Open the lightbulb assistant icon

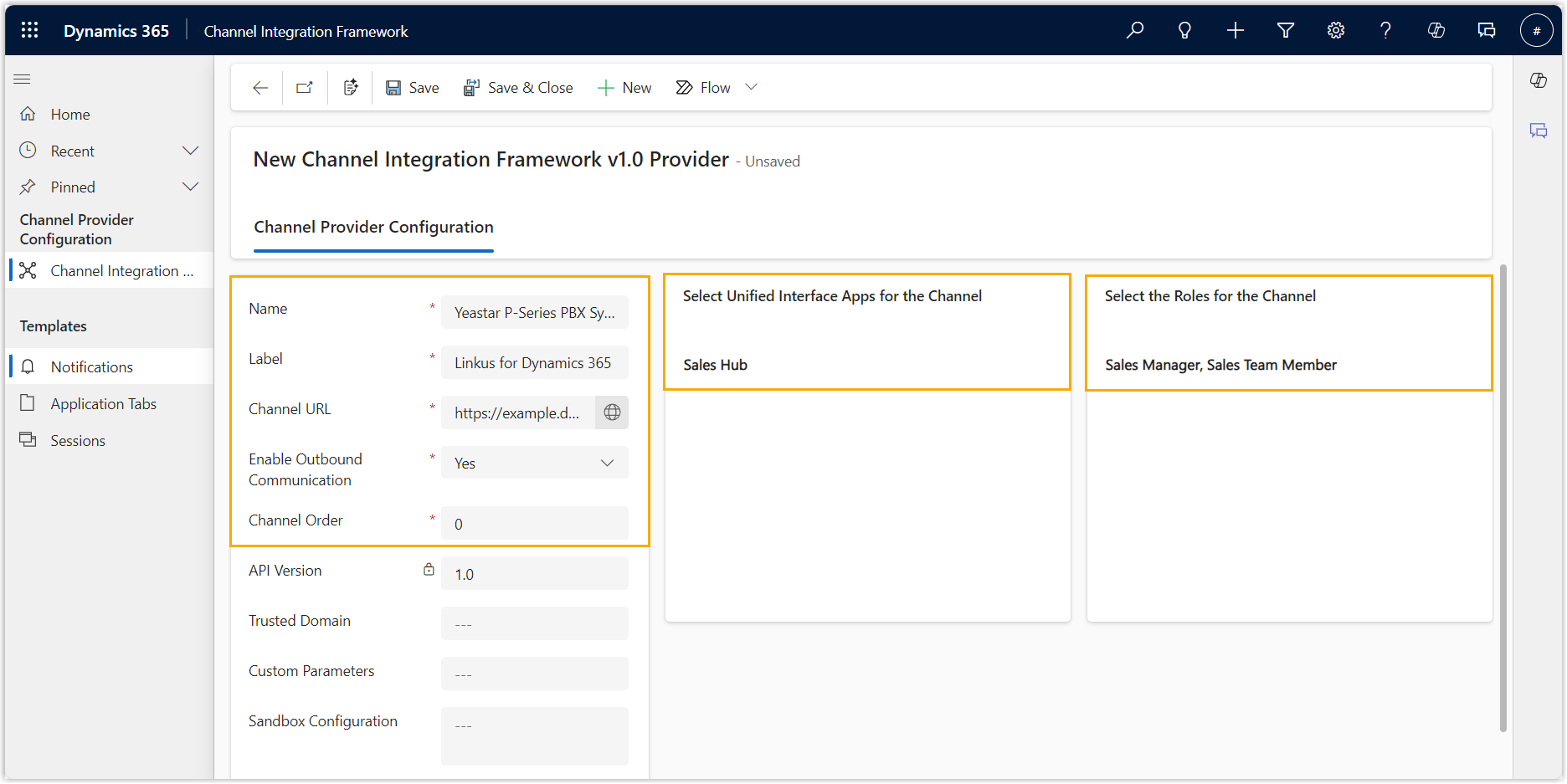1184,31
